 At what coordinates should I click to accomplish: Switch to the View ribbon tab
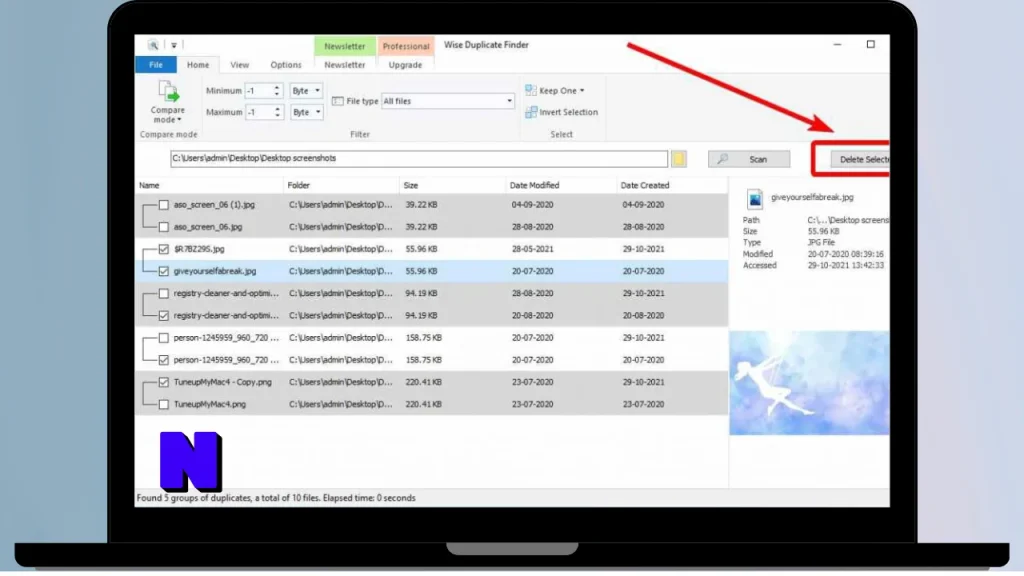click(x=240, y=65)
